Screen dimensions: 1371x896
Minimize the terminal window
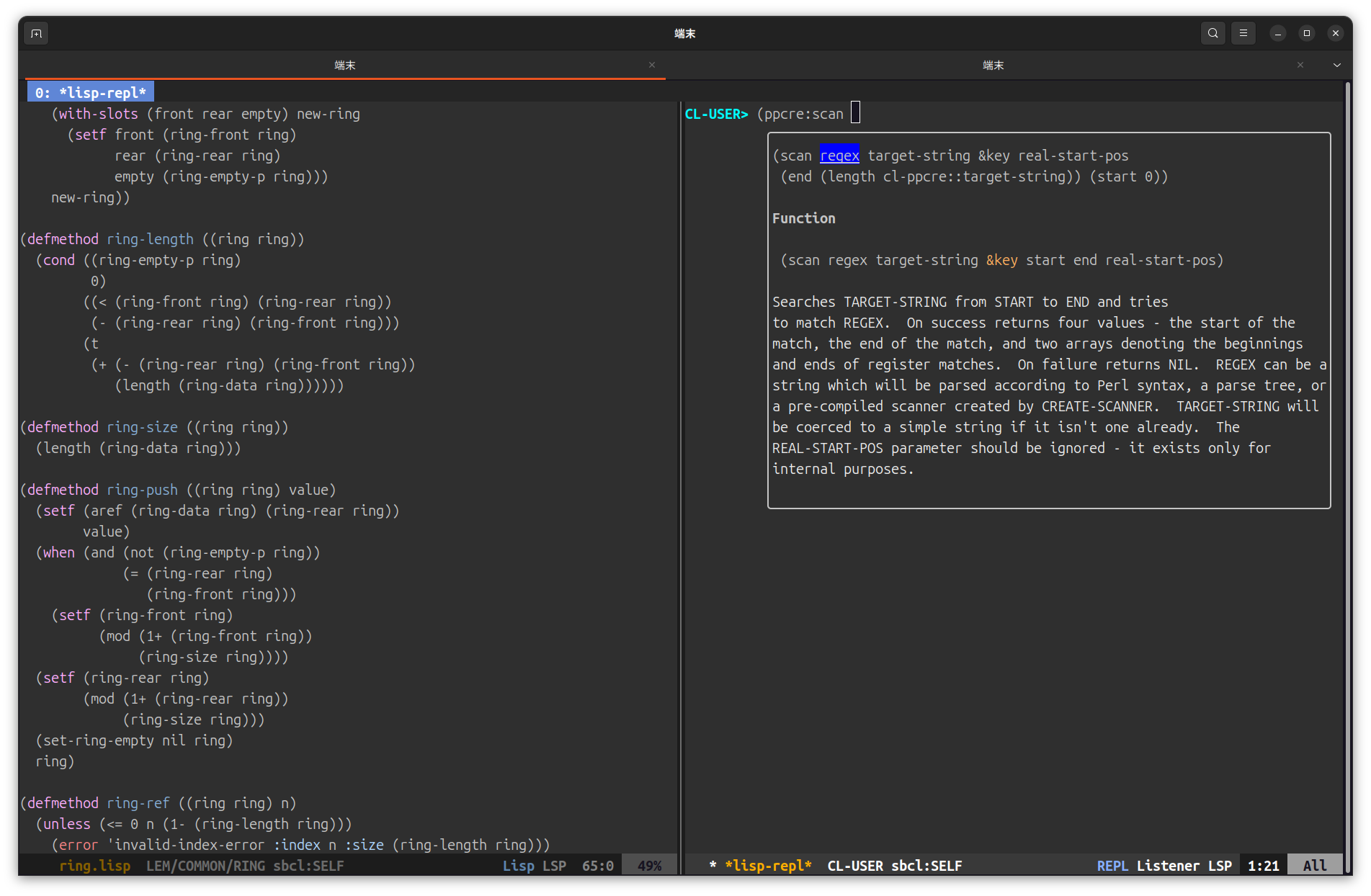[1278, 33]
